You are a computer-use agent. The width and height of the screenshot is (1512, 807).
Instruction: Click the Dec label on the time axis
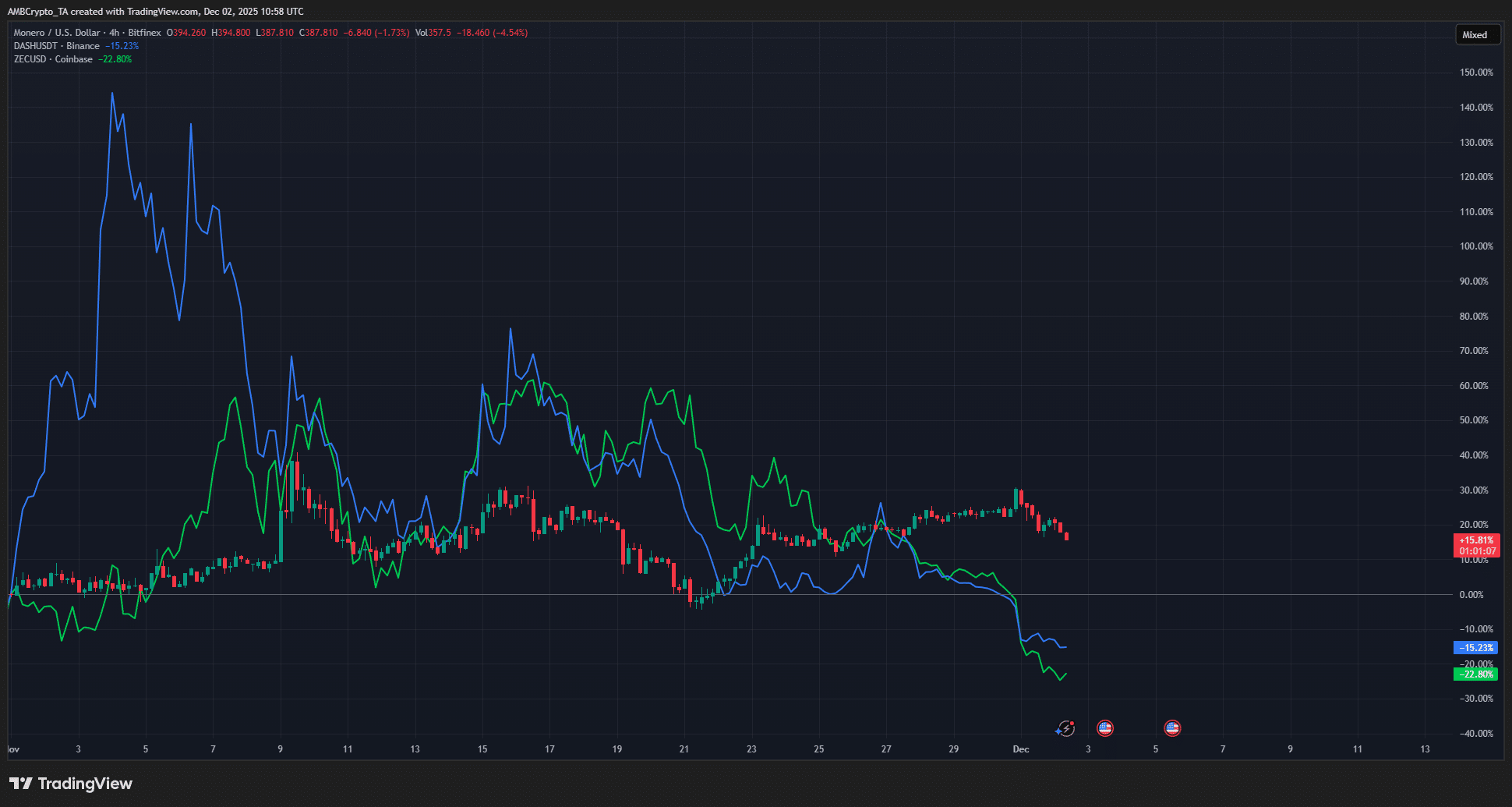coord(1020,749)
